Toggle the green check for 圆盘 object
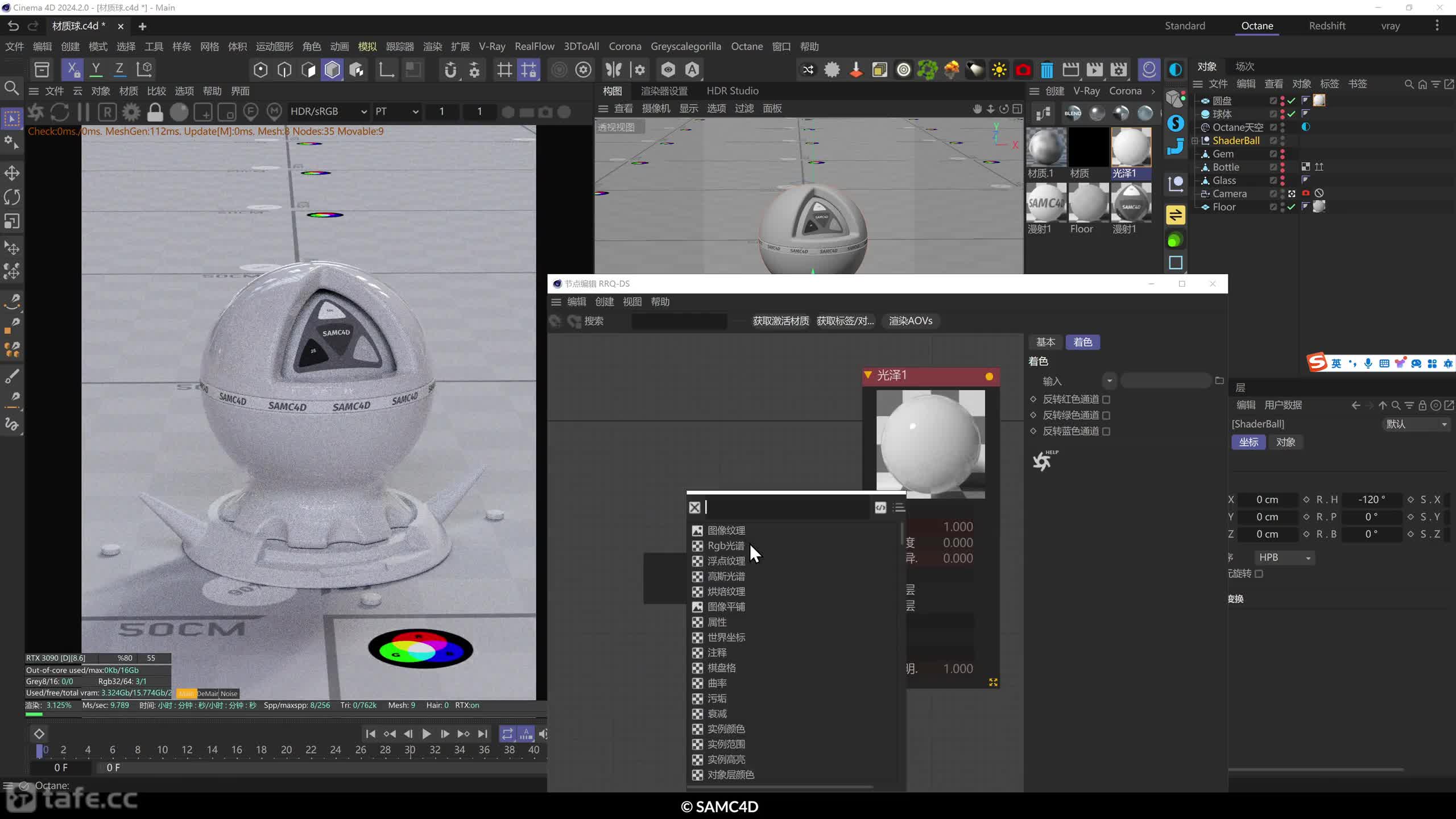Viewport: 1456px width, 819px height. (x=1292, y=101)
